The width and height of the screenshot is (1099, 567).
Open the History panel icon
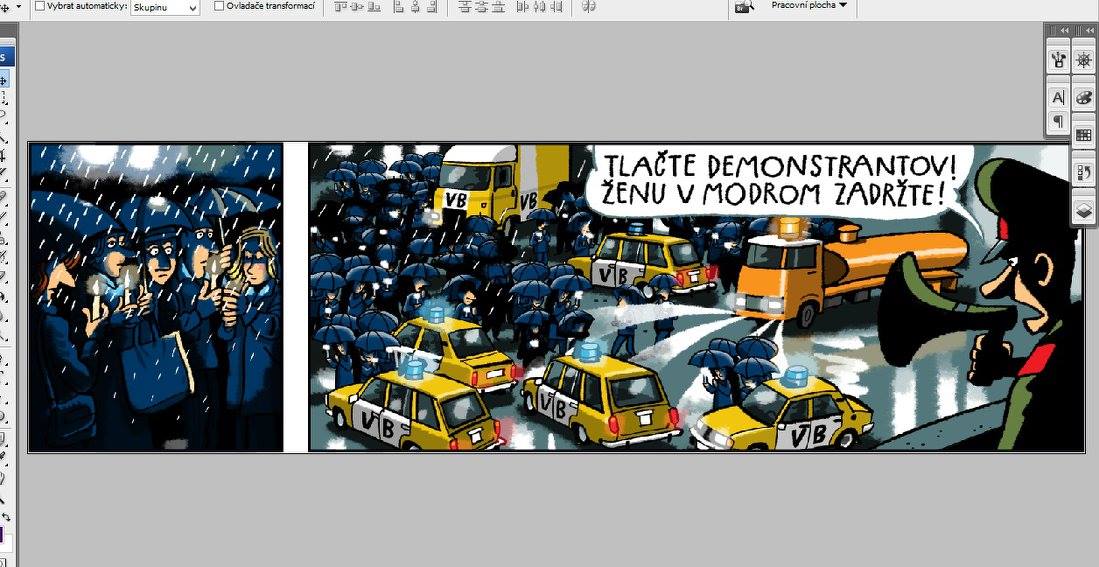tap(1084, 173)
